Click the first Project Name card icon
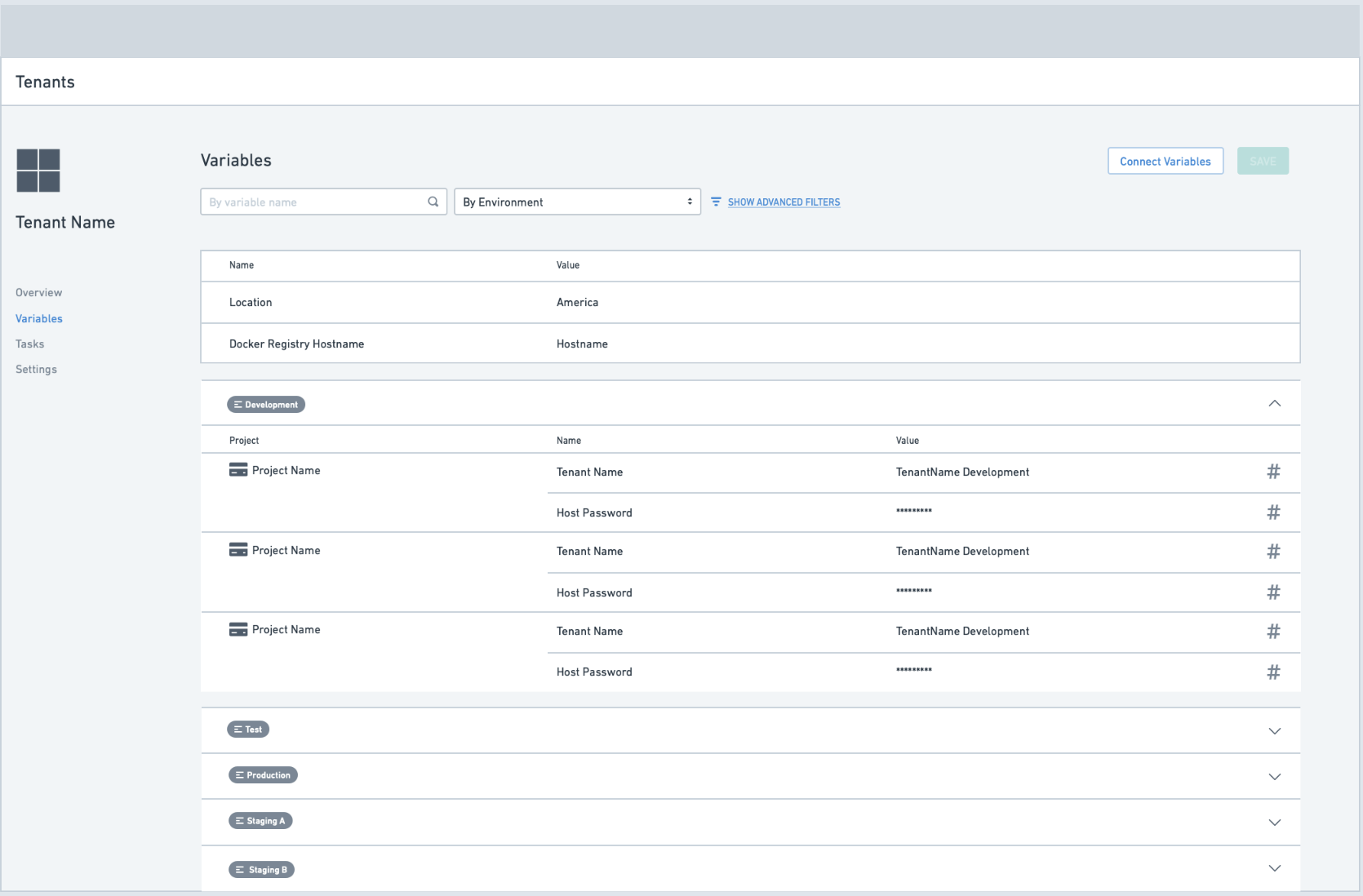Screen dimensions: 1363x896 pyautogui.click(x=238, y=470)
